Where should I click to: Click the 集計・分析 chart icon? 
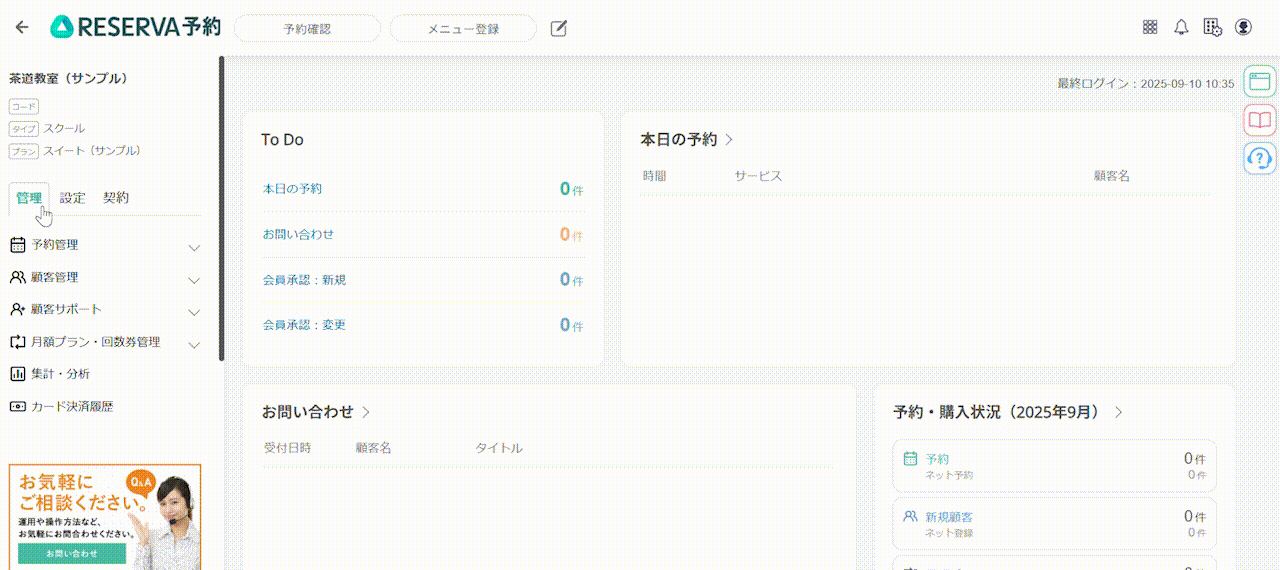pyautogui.click(x=17, y=374)
